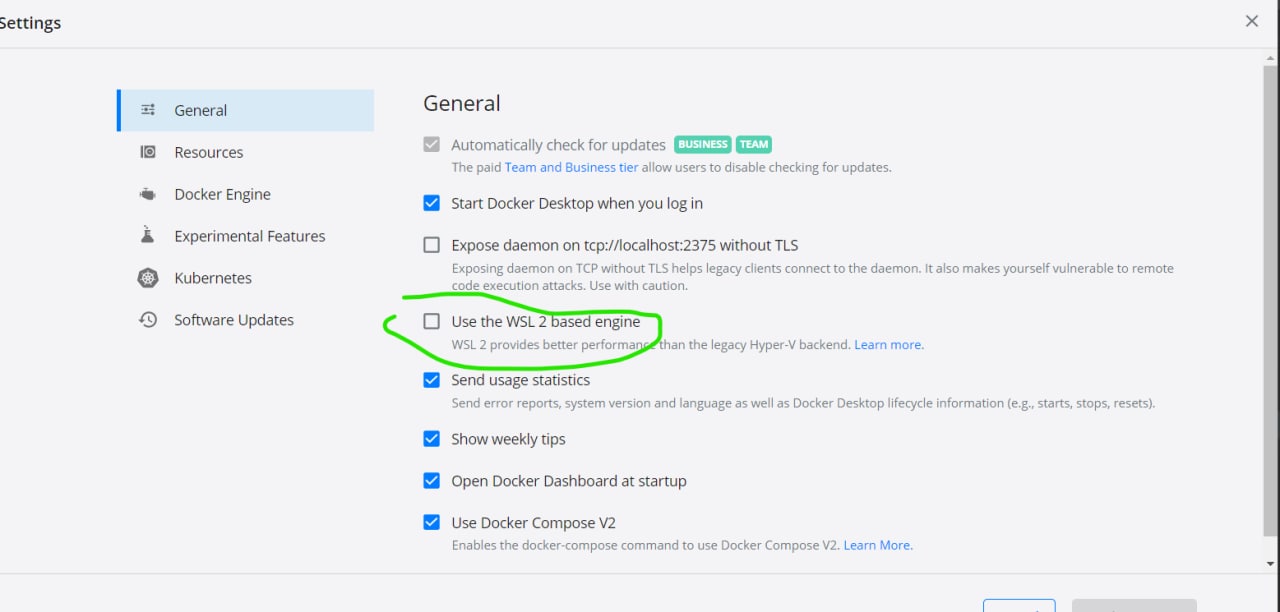Viewport: 1280px width, 612px height.
Task: Uncheck Open Docker Dashboard at startup
Action: [431, 481]
